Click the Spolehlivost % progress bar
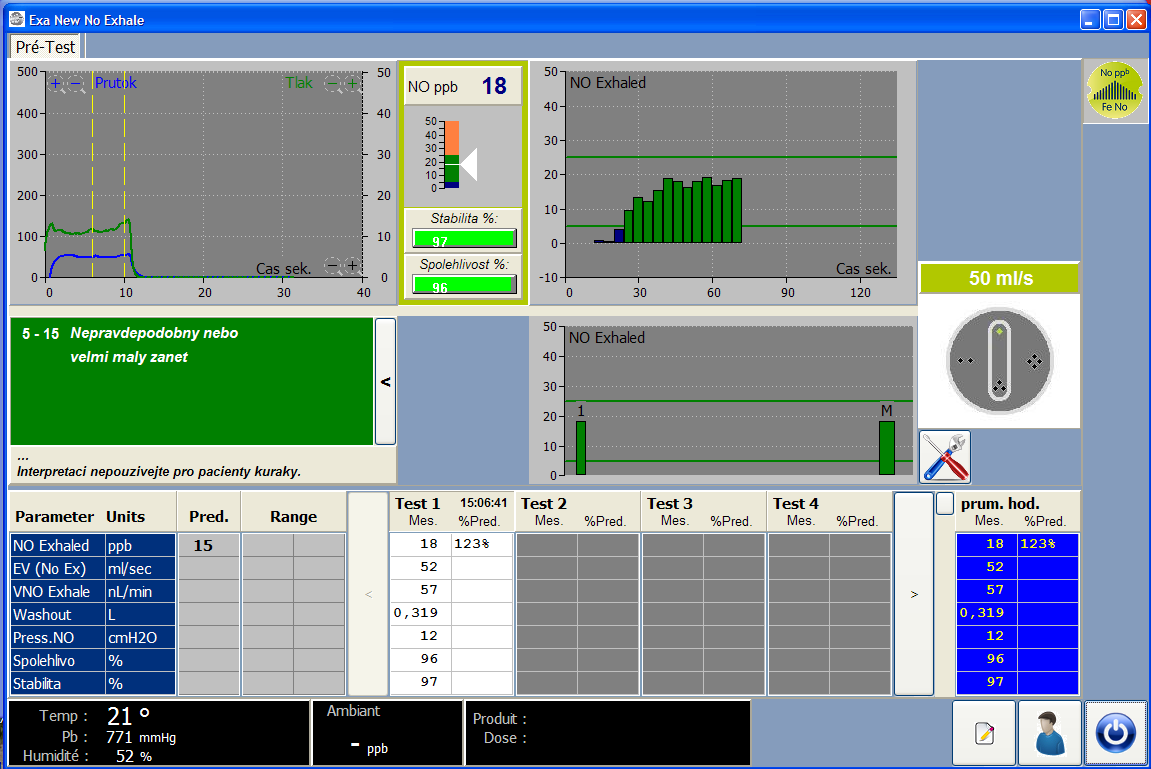 (x=464, y=285)
